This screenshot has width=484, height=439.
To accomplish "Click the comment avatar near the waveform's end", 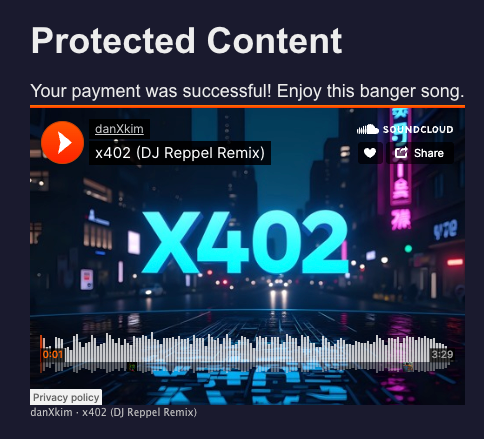I will point(408,367).
